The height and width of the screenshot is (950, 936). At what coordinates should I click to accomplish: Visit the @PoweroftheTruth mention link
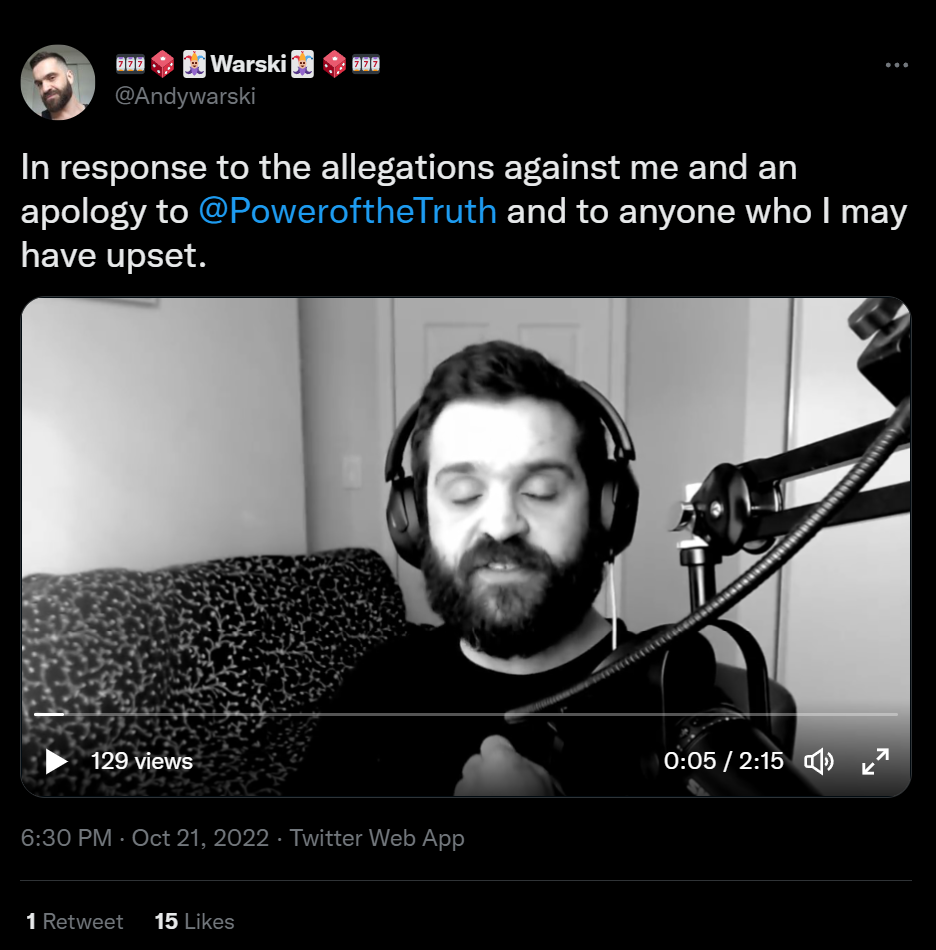[x=348, y=211]
